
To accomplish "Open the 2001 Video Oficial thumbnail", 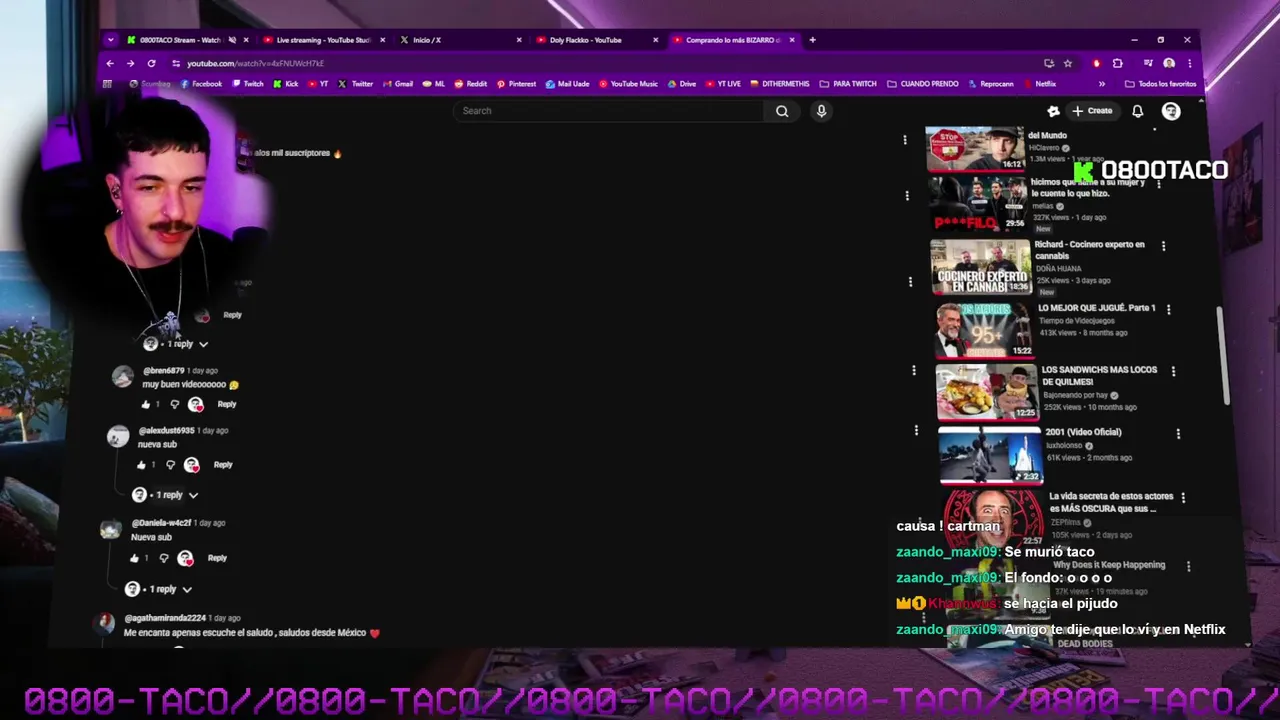I will (x=991, y=454).
